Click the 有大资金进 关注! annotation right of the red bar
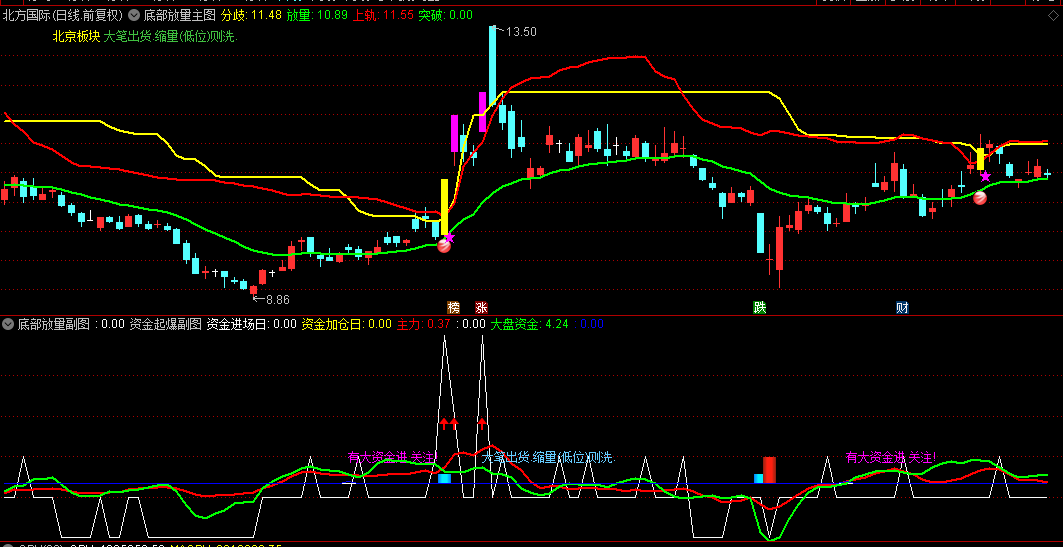Image resolution: width=1063 pixels, height=547 pixels. click(891, 457)
